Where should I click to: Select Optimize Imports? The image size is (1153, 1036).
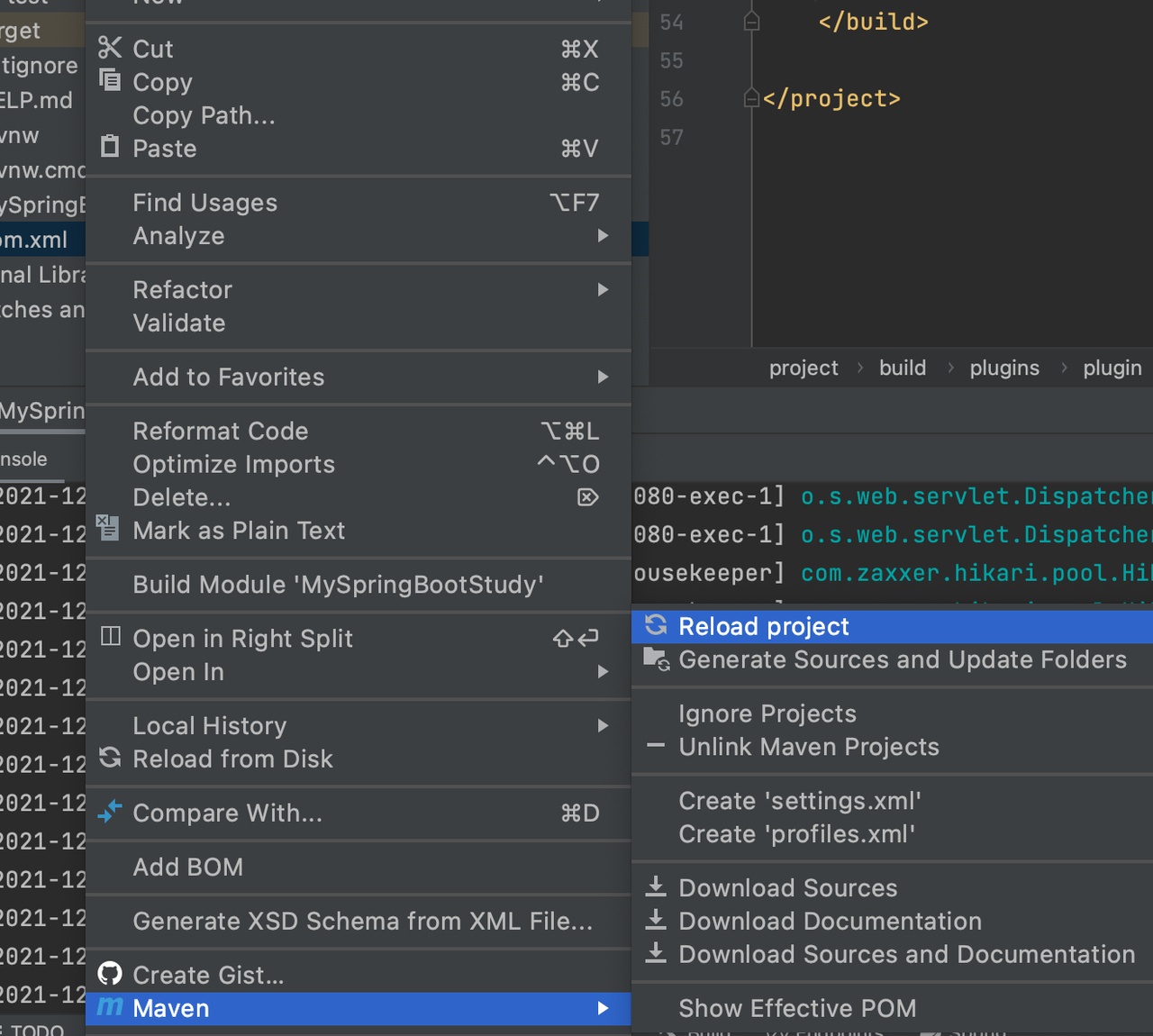coord(359,464)
